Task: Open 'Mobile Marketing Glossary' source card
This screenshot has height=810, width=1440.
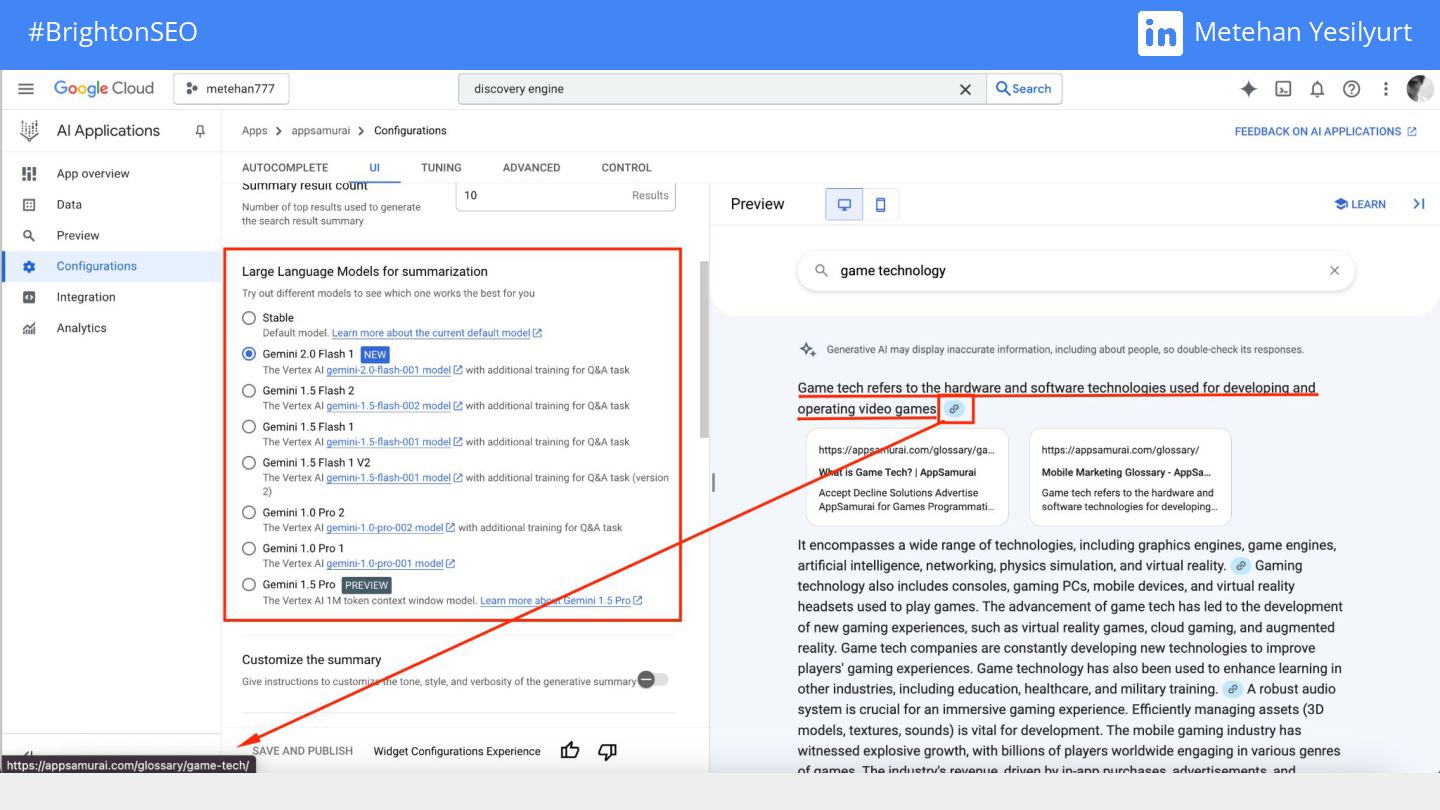Action: [x=1130, y=478]
